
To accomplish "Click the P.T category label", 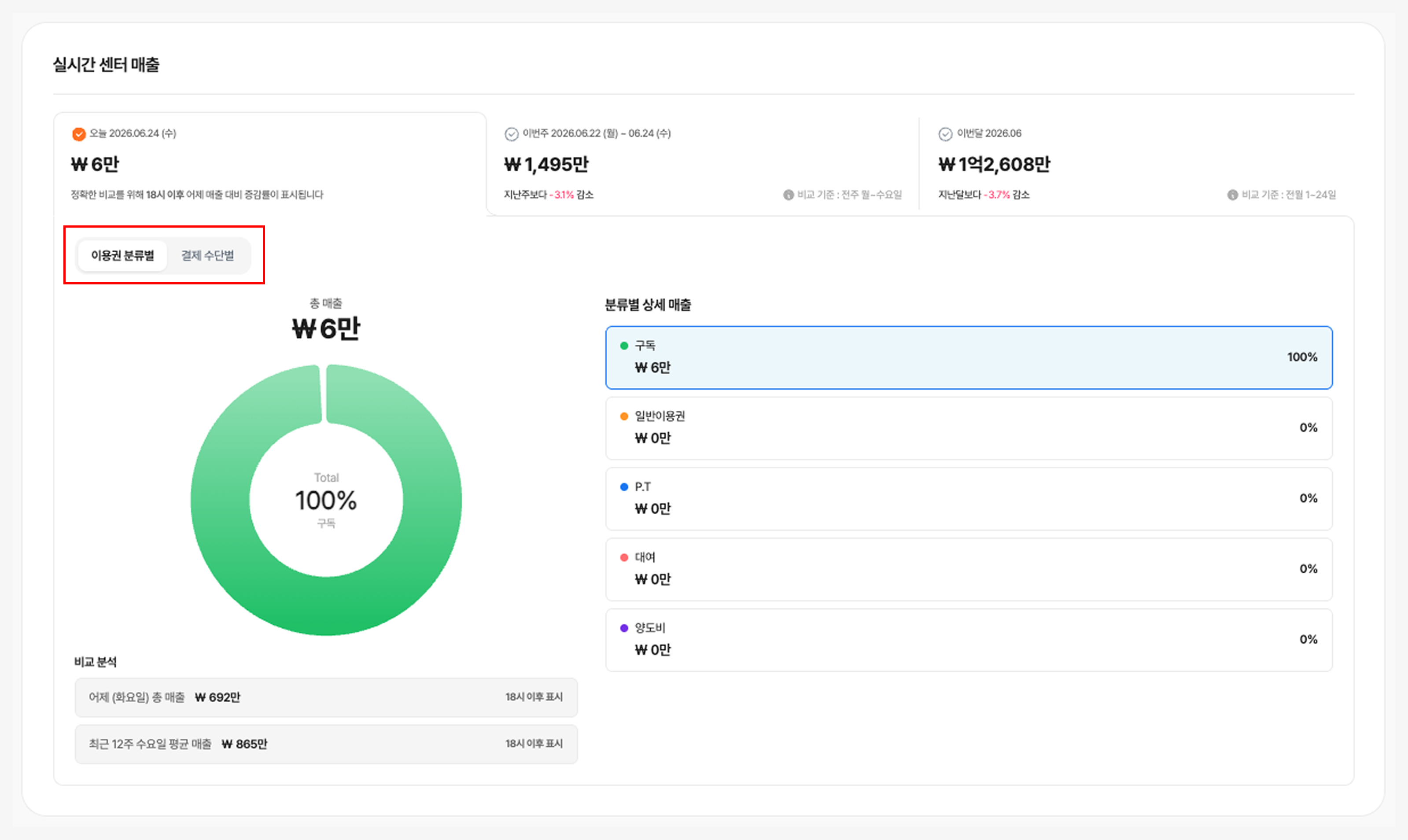I will pos(643,487).
